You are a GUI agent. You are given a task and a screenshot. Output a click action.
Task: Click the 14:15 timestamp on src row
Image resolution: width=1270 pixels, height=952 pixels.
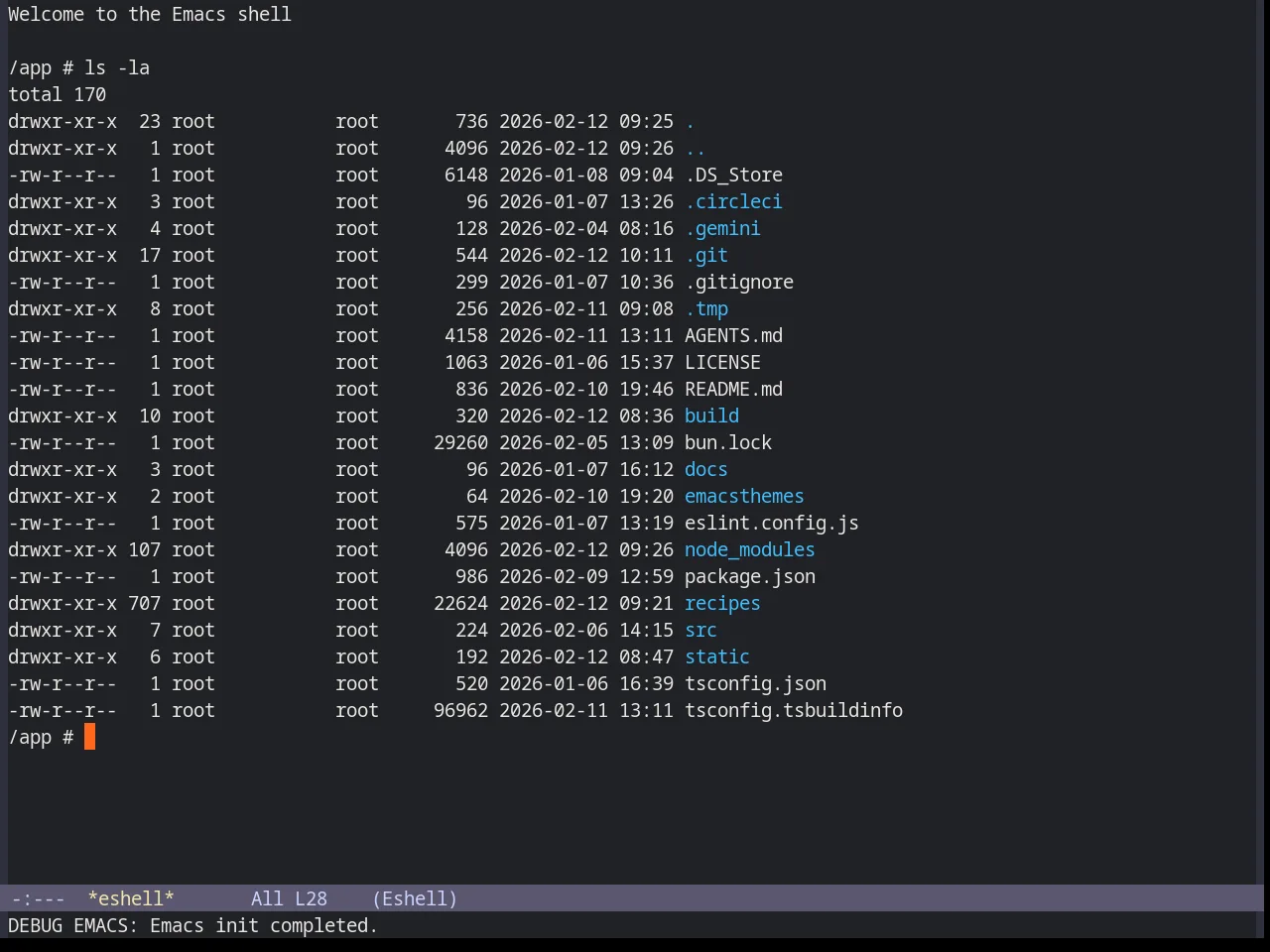click(x=646, y=631)
